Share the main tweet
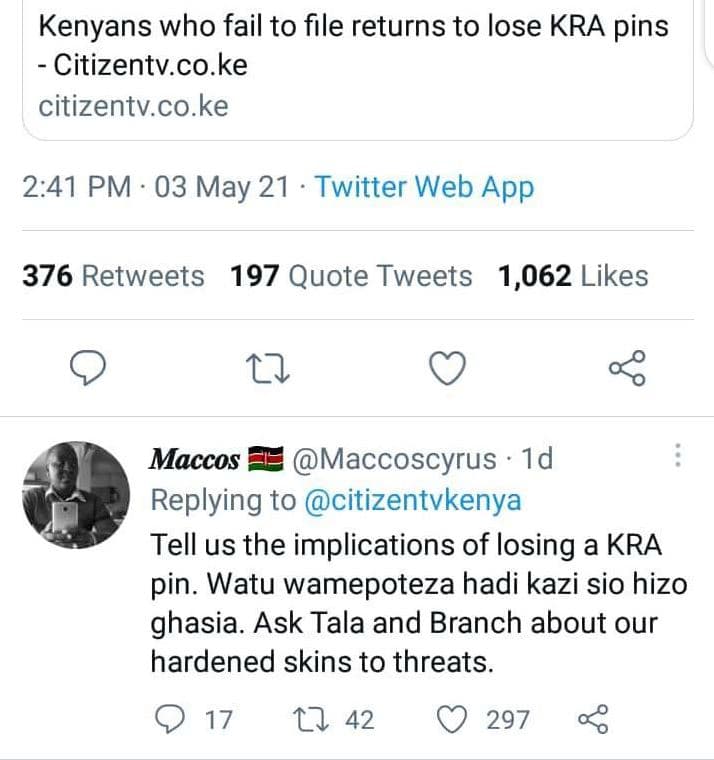Viewport: 714px width, 760px height. [x=628, y=370]
